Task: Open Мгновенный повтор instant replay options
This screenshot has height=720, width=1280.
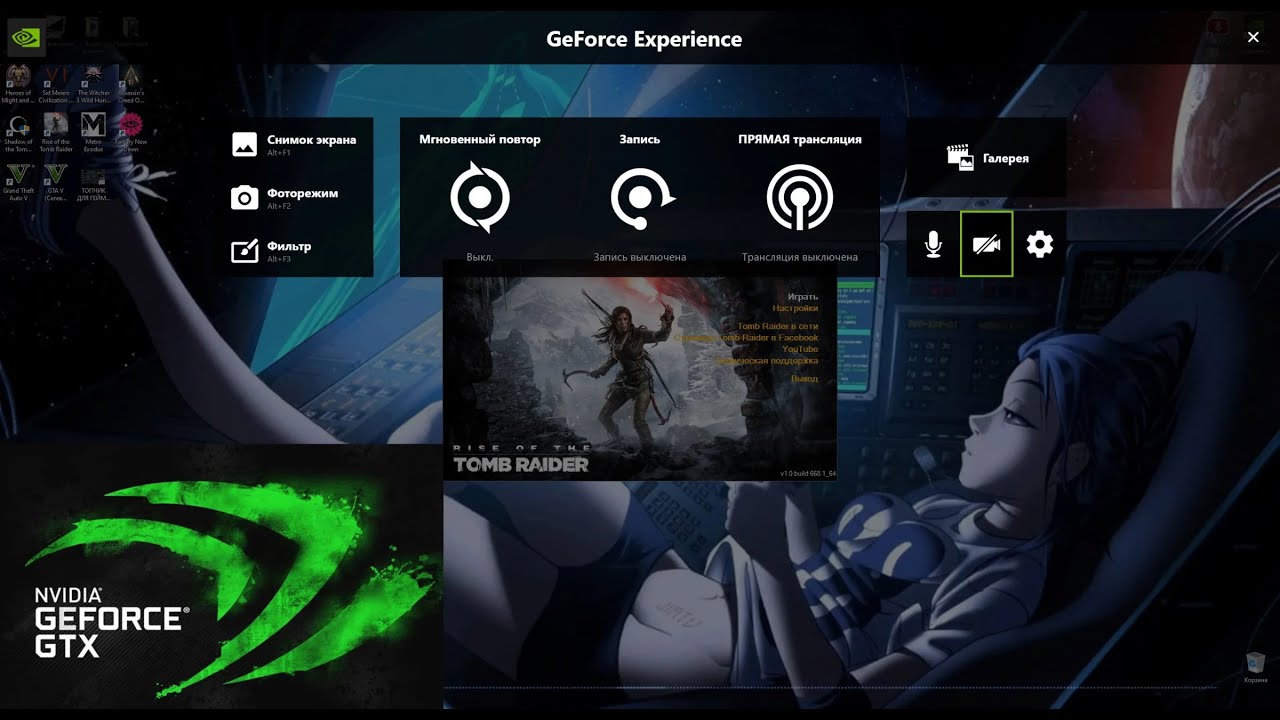Action: pos(480,197)
